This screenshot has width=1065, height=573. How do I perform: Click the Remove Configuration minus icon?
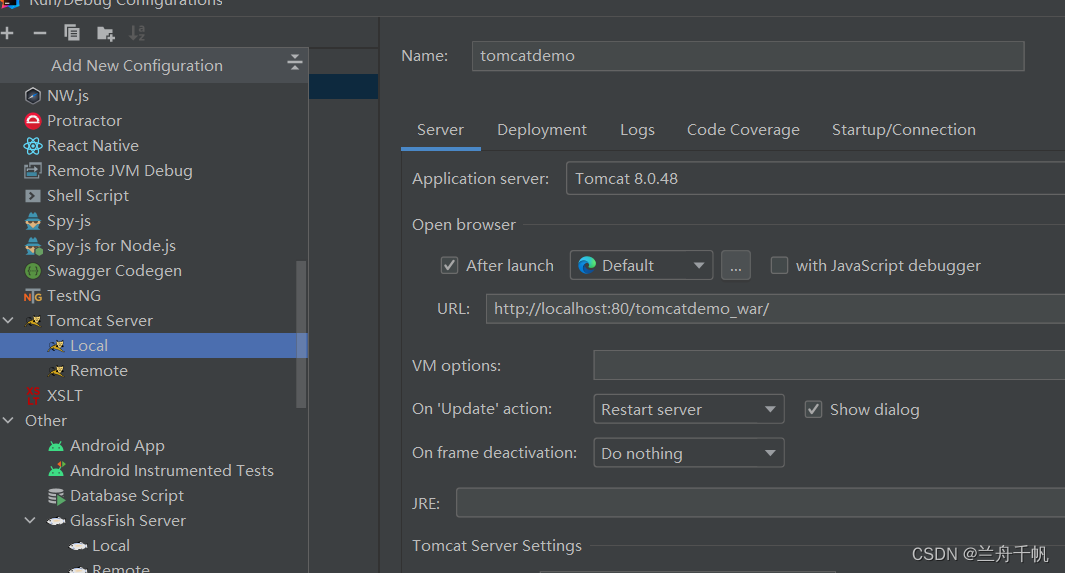click(40, 33)
